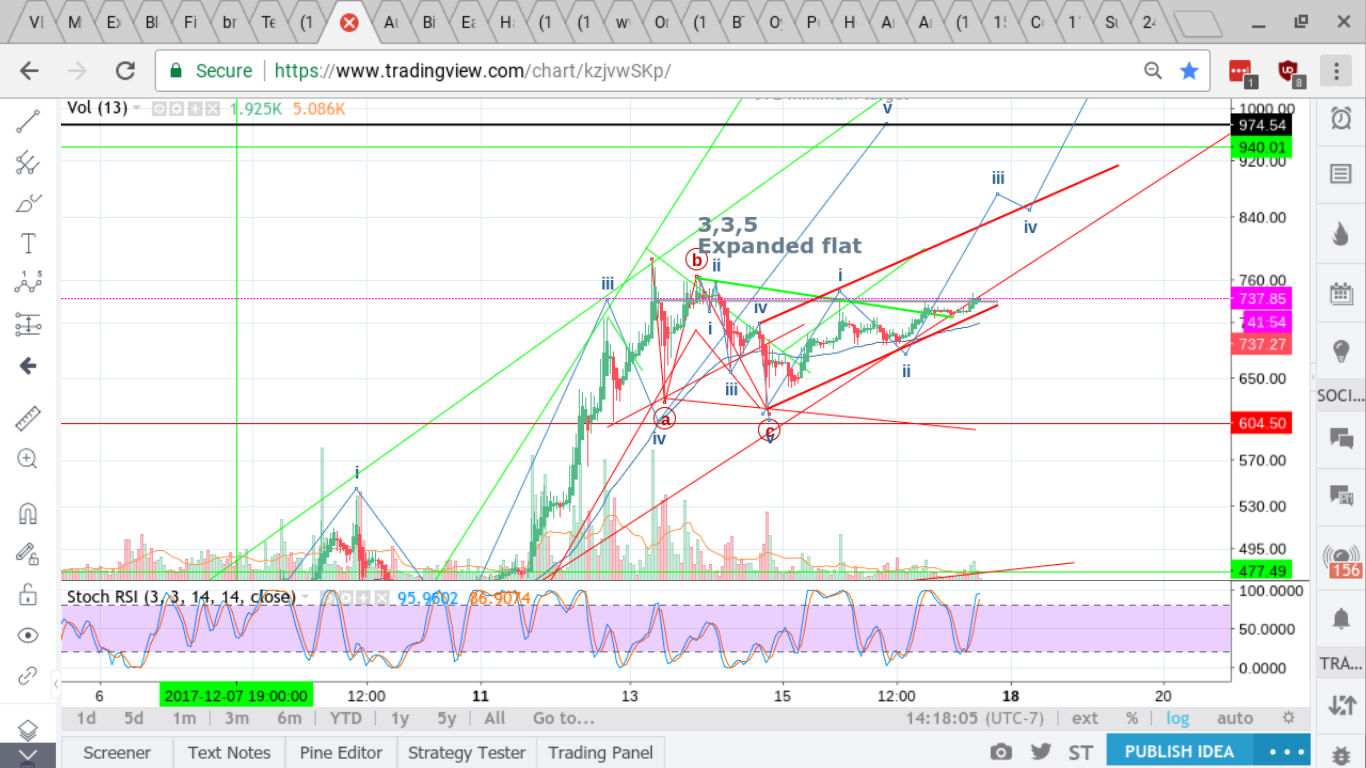The image size is (1366, 768).
Task: Share the chart on Twitter
Action: 1041,752
